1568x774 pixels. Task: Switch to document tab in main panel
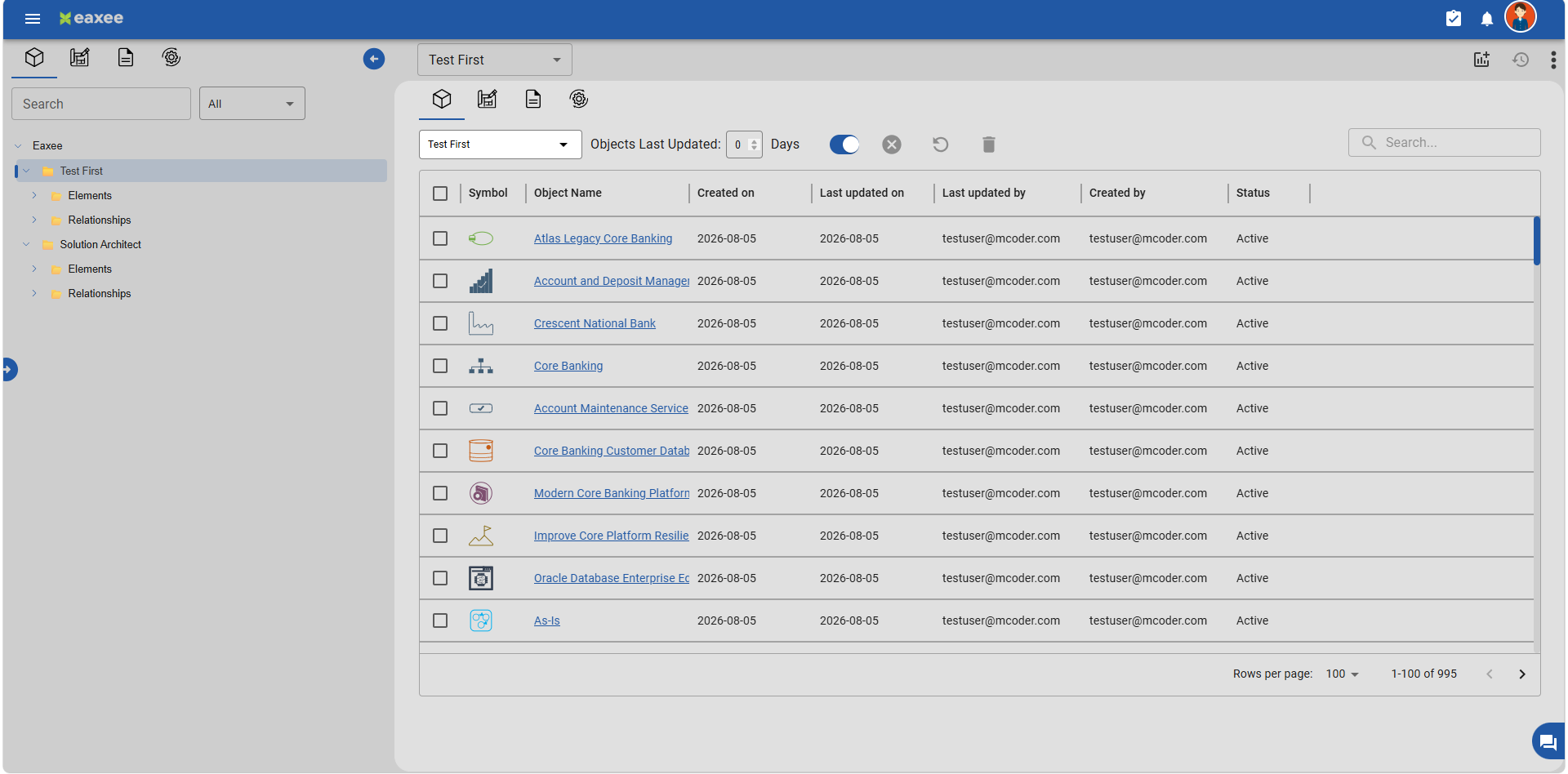(533, 99)
